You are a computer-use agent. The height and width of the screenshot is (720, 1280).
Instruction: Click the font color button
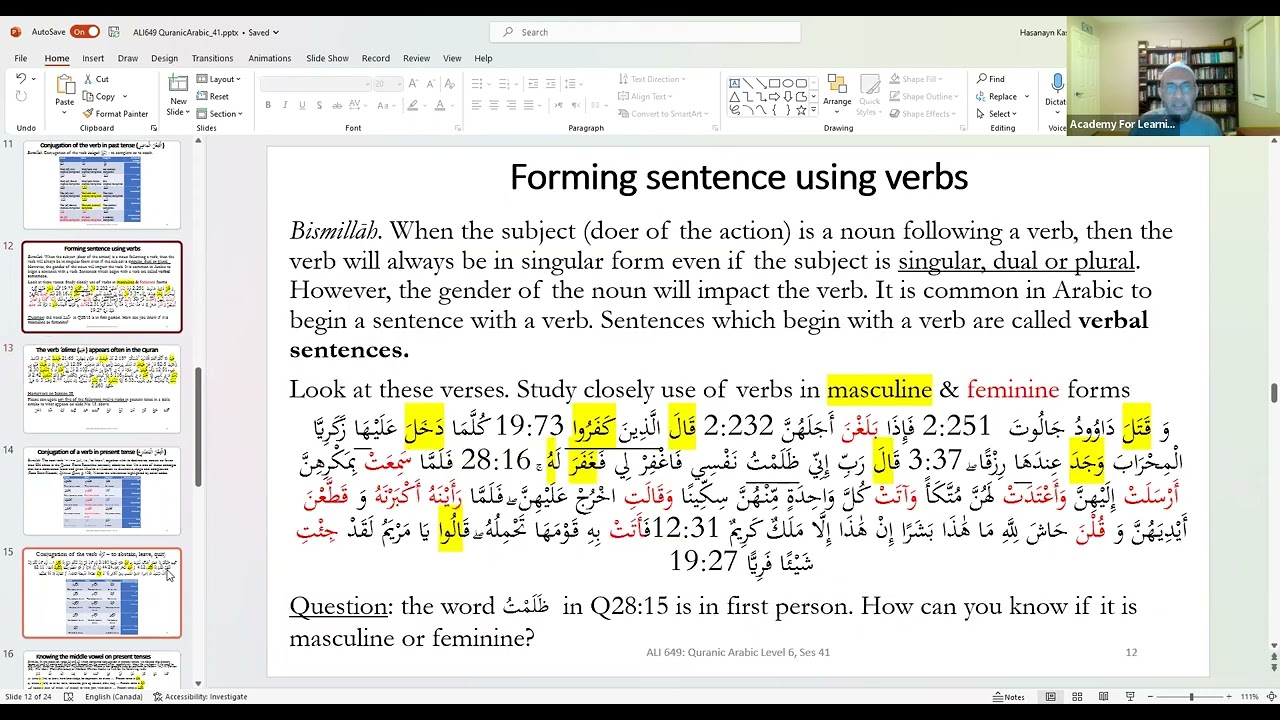440,105
